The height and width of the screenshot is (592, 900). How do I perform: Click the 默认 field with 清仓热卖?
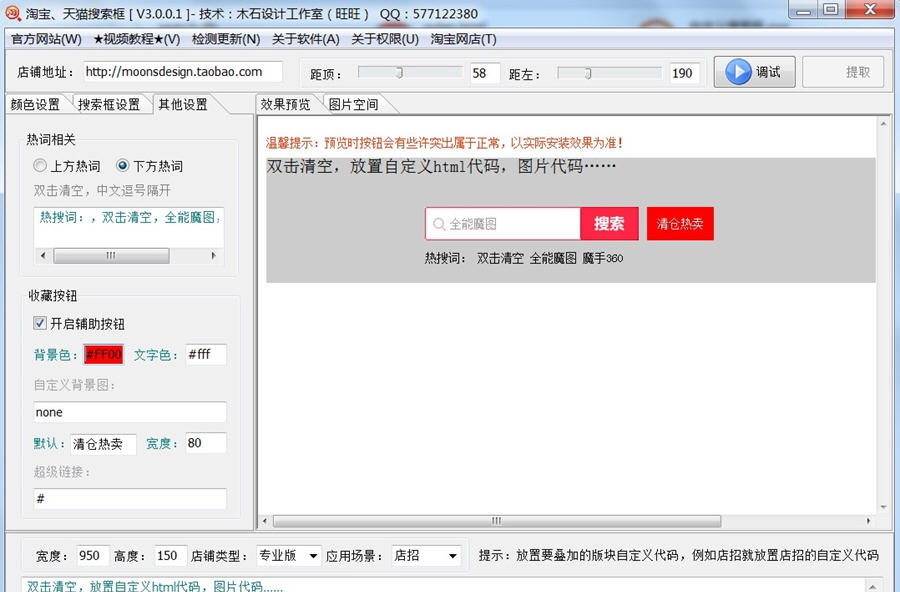(103, 443)
